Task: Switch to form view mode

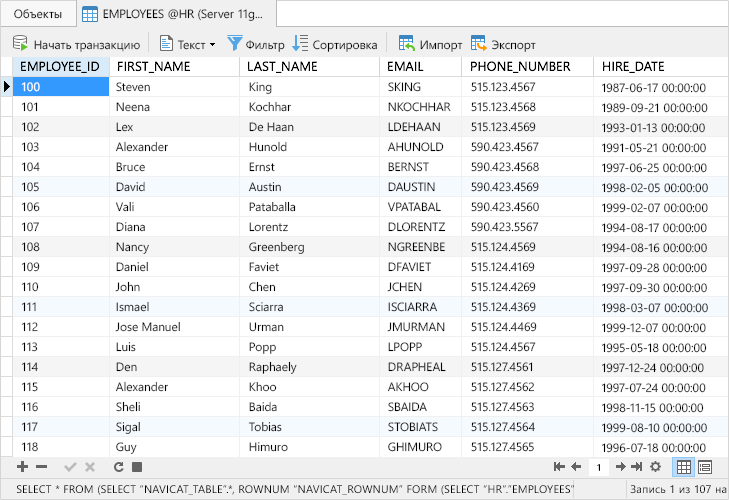Action: click(x=705, y=467)
